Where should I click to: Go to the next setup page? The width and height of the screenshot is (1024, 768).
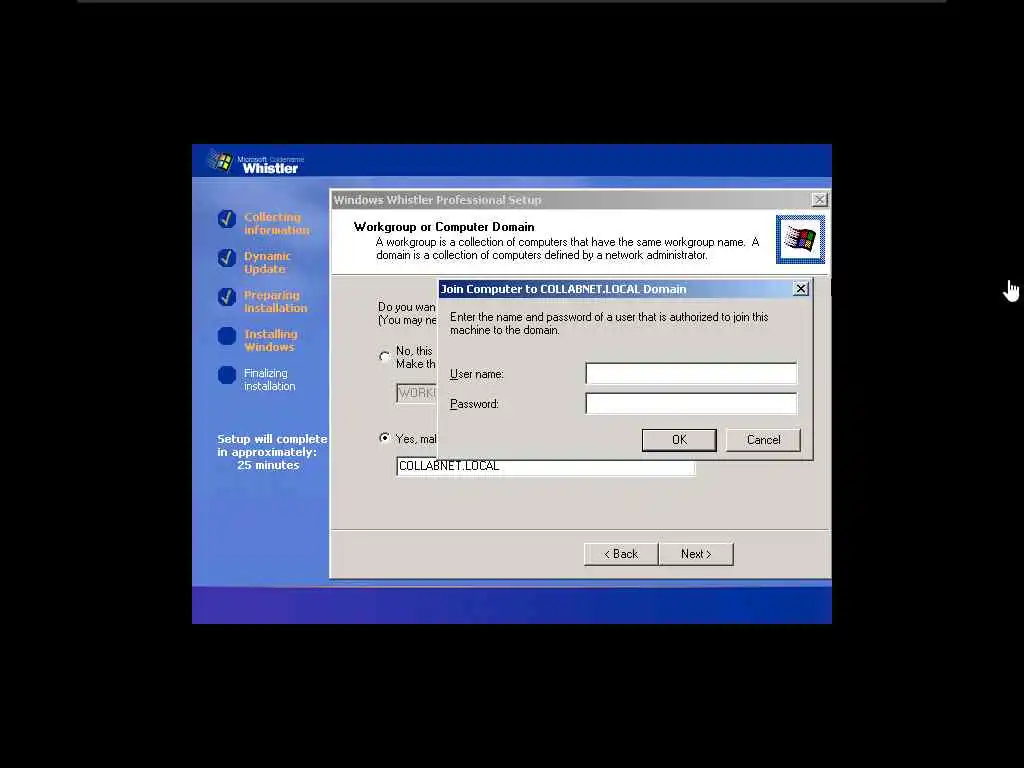tap(696, 554)
